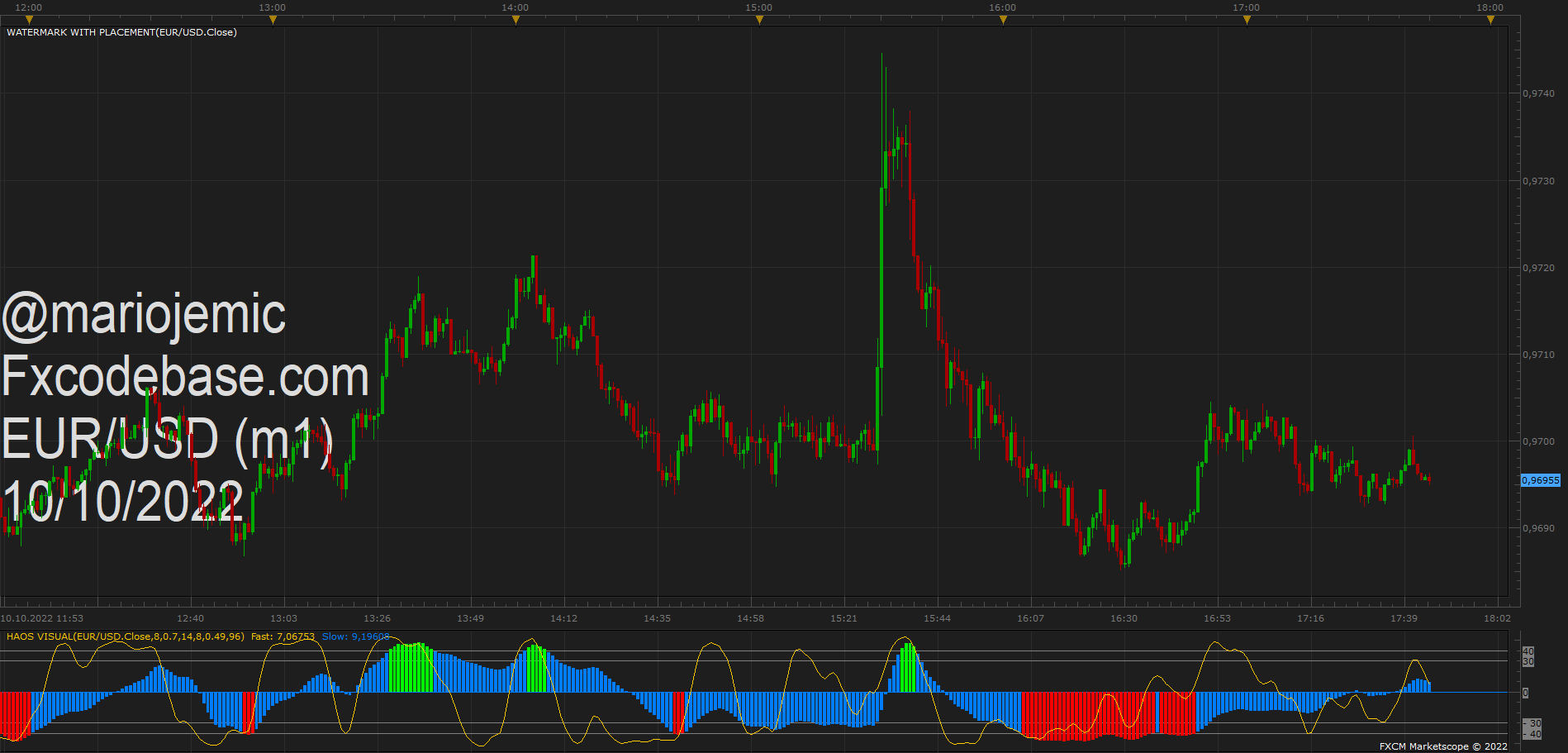Click the 16:07 time axis label
Image resolution: width=1568 pixels, height=753 pixels.
(1030, 618)
